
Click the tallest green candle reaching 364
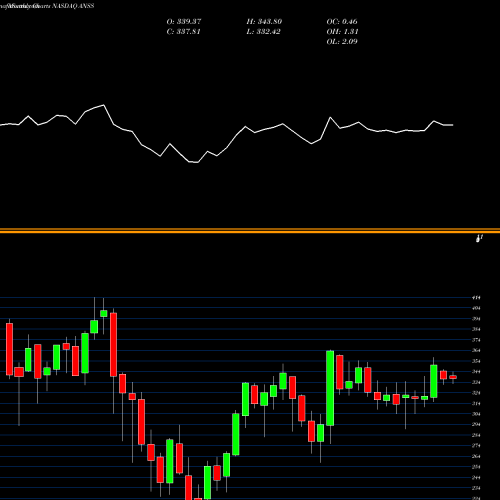[330, 388]
